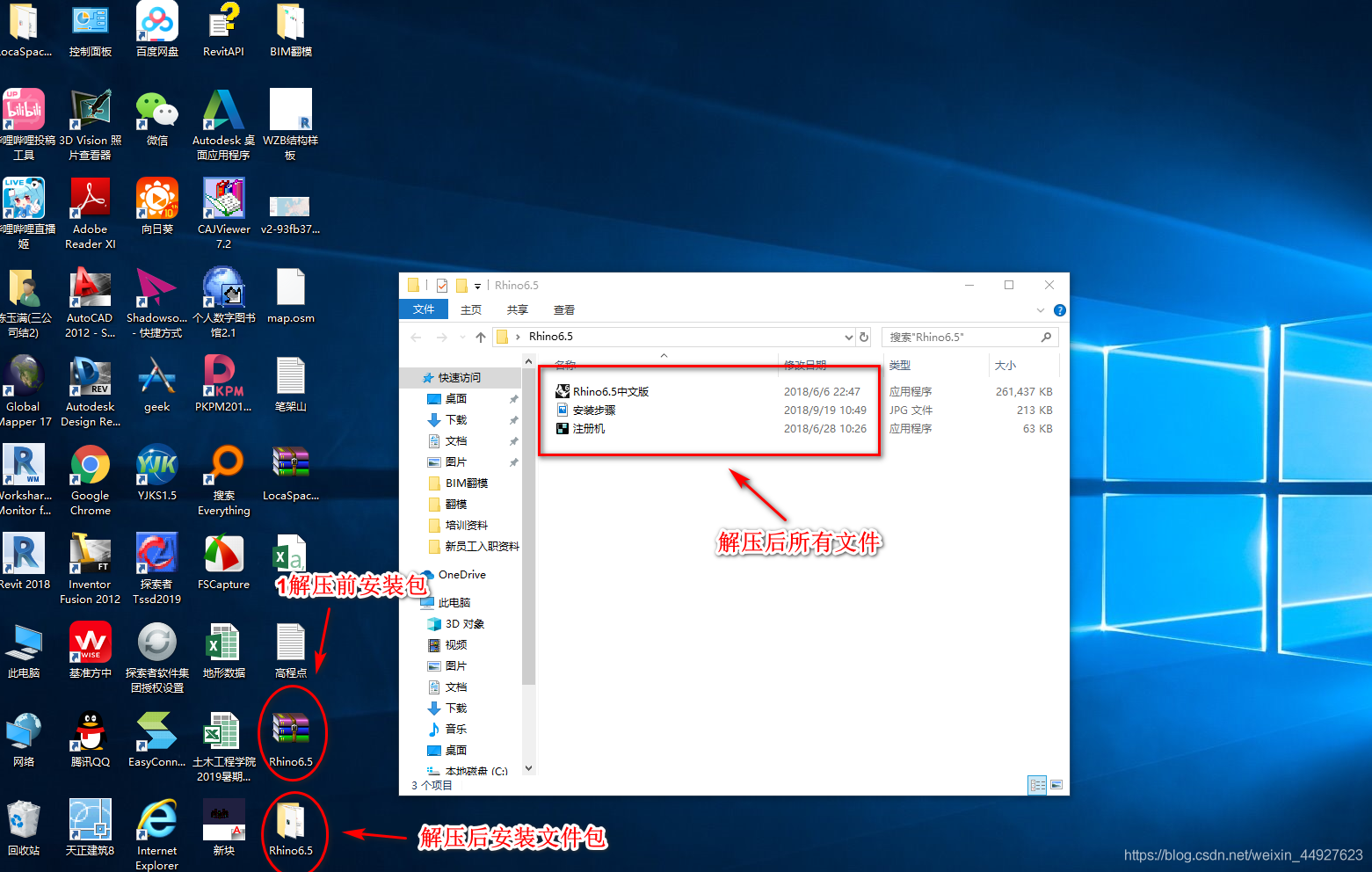Launch the PKPM desktop shortcut

[224, 384]
